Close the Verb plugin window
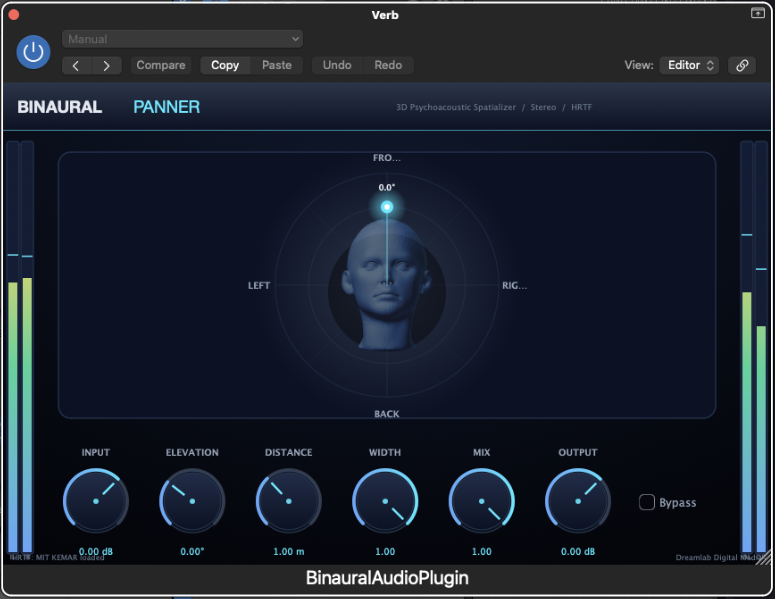 14,15
